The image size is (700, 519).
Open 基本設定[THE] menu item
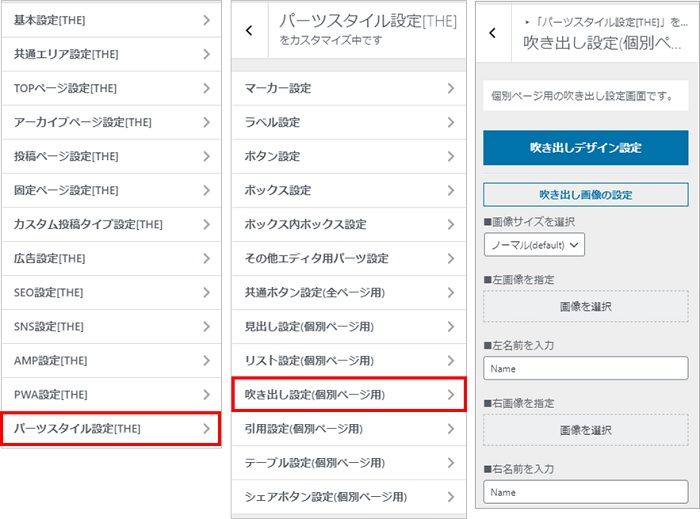click(x=110, y=20)
